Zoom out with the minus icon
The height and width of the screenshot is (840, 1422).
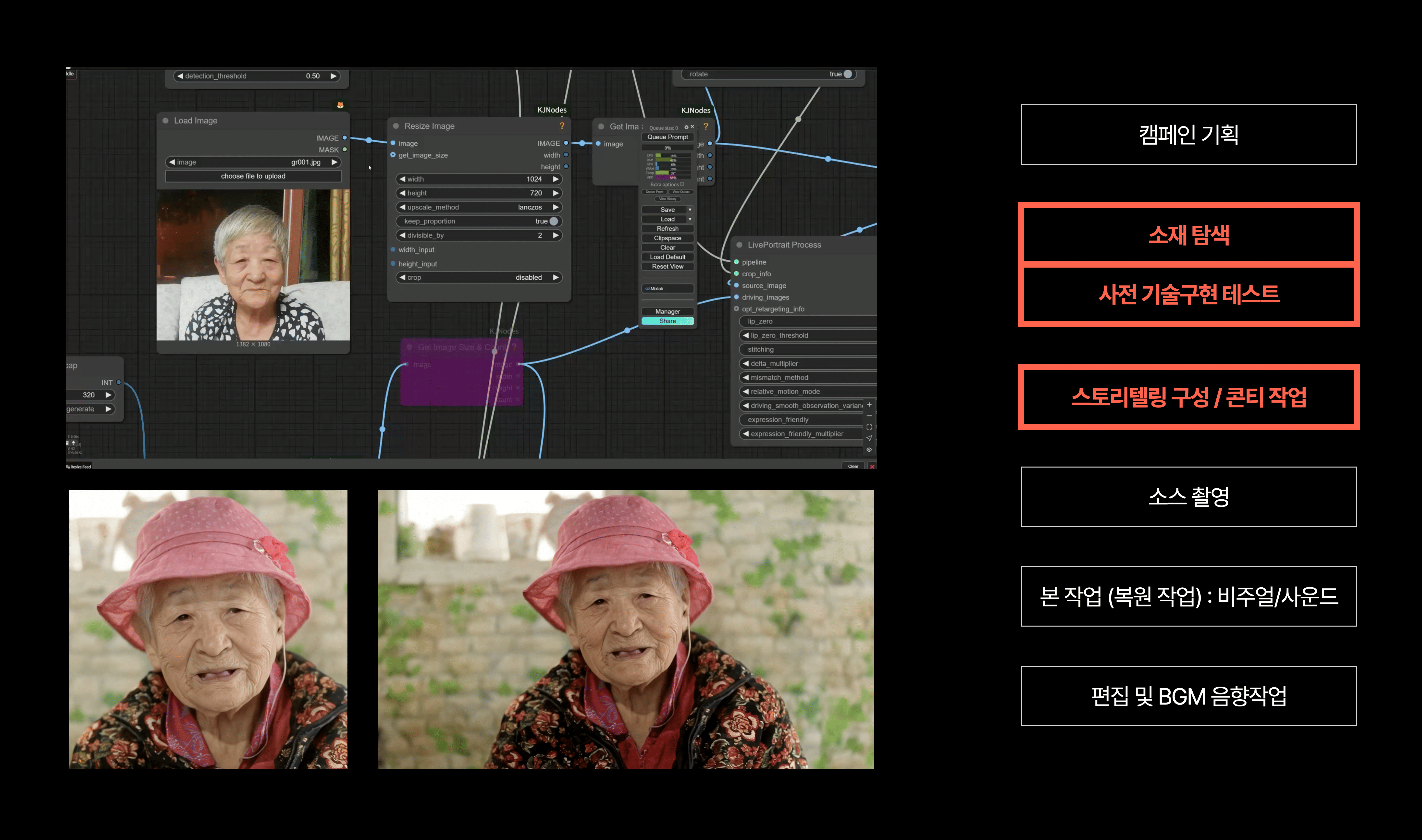point(869,416)
